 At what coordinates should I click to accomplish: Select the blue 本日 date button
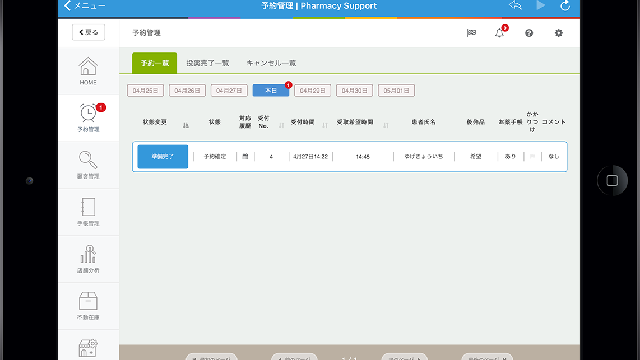(271, 91)
